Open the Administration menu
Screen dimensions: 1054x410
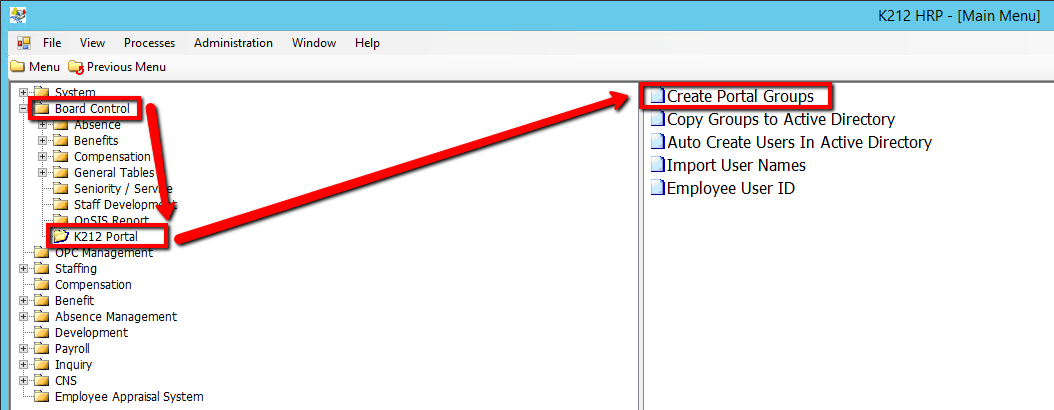(233, 43)
